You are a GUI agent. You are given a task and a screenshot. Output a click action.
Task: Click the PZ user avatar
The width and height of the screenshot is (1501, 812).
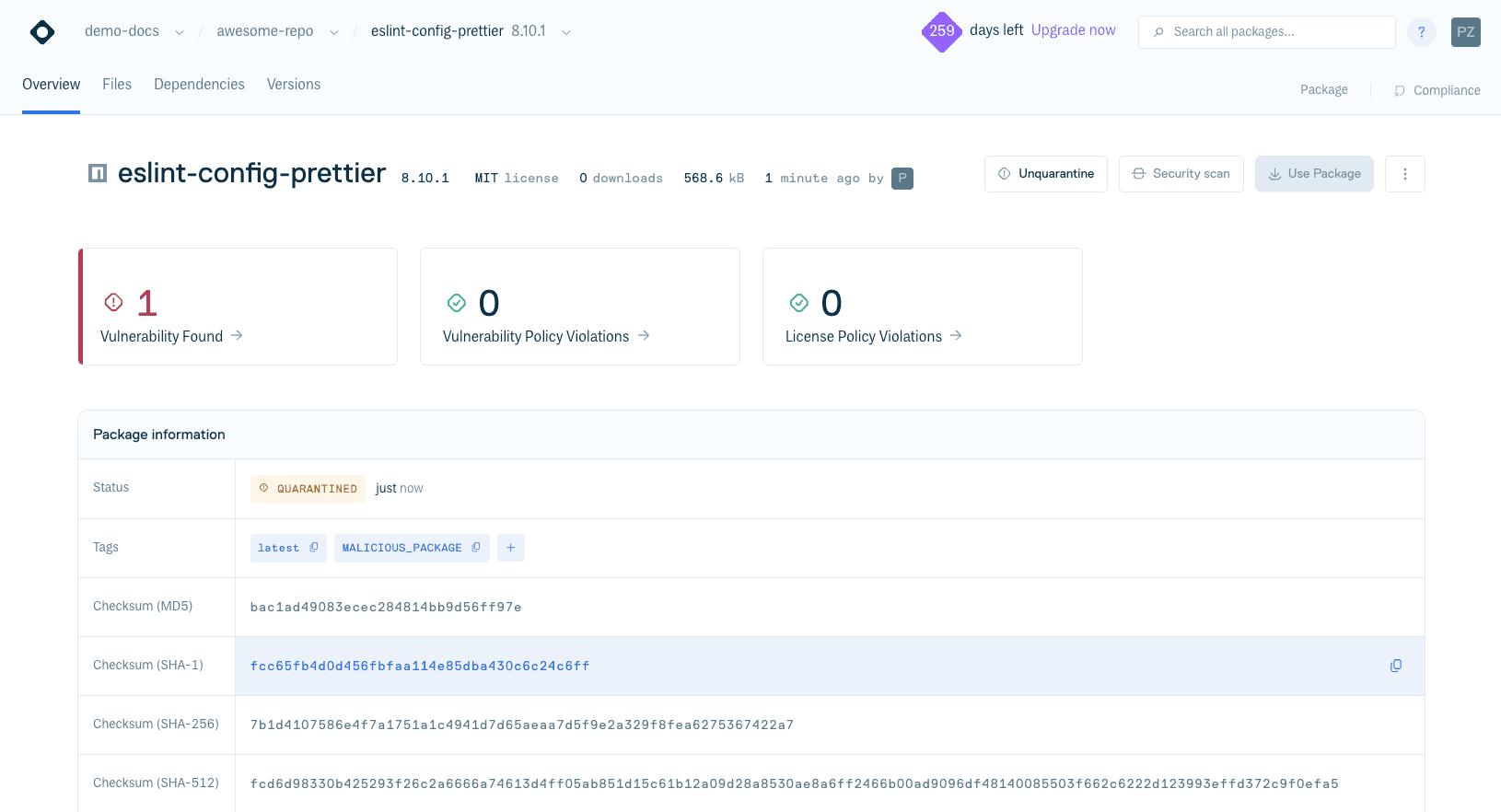(1465, 32)
